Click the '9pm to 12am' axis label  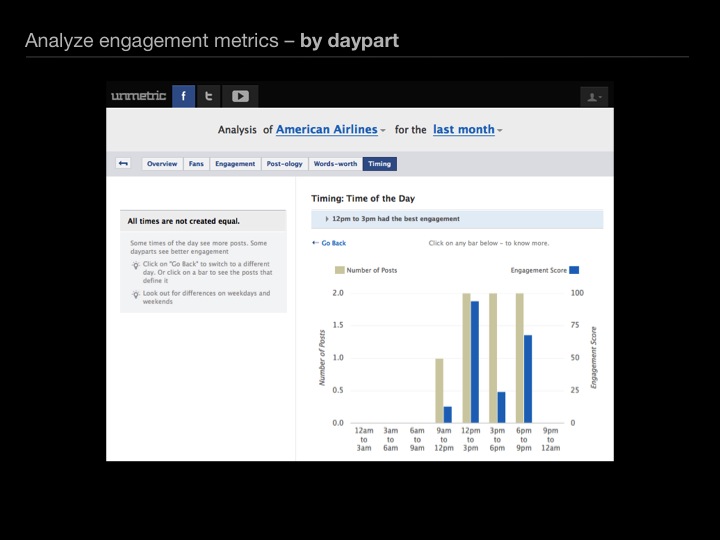point(550,439)
